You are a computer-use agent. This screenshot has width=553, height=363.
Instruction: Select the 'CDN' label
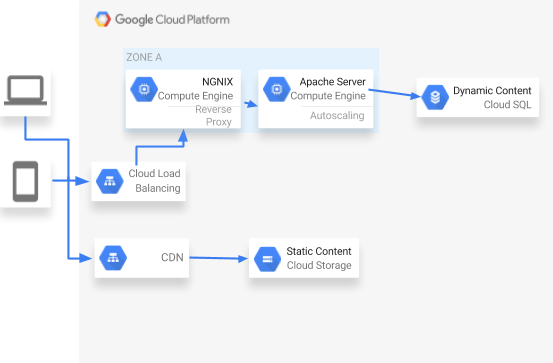click(172, 258)
